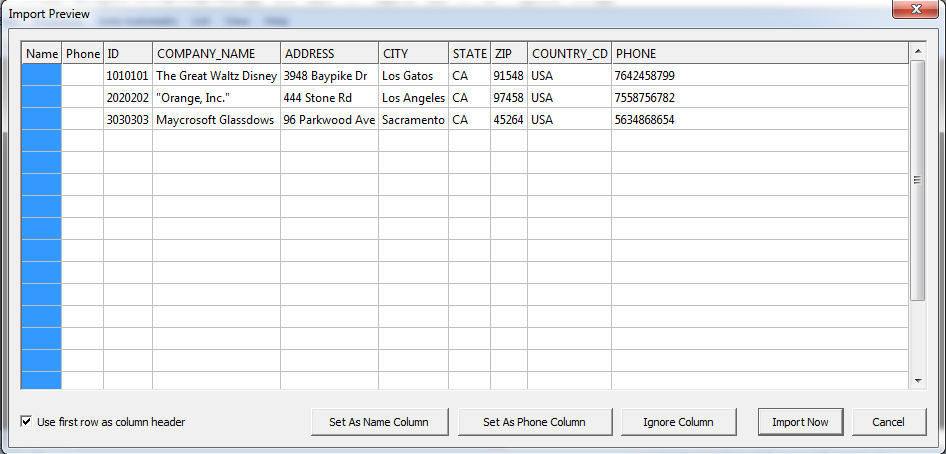946x454 pixels.
Task: Select the ADDRESS column header
Action: (330, 54)
